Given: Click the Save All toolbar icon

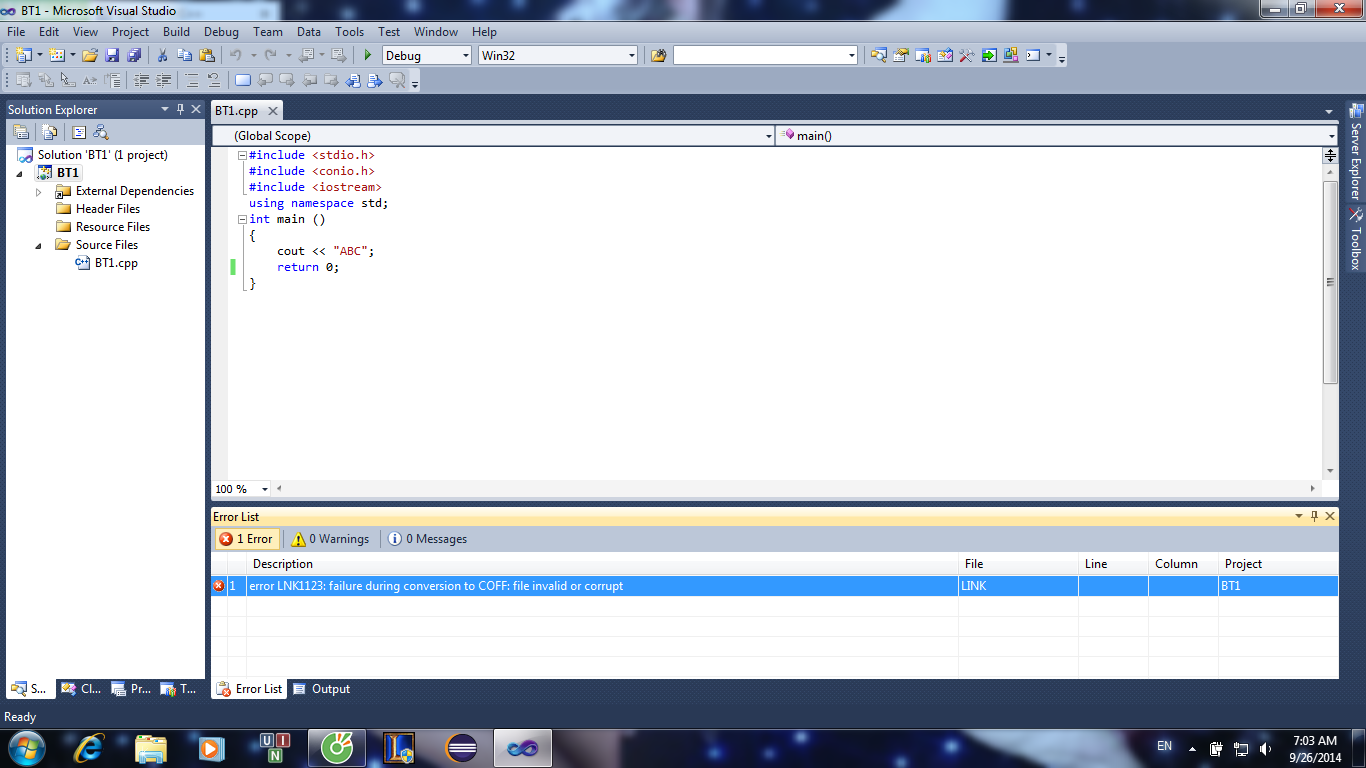Looking at the screenshot, I should tap(133, 56).
